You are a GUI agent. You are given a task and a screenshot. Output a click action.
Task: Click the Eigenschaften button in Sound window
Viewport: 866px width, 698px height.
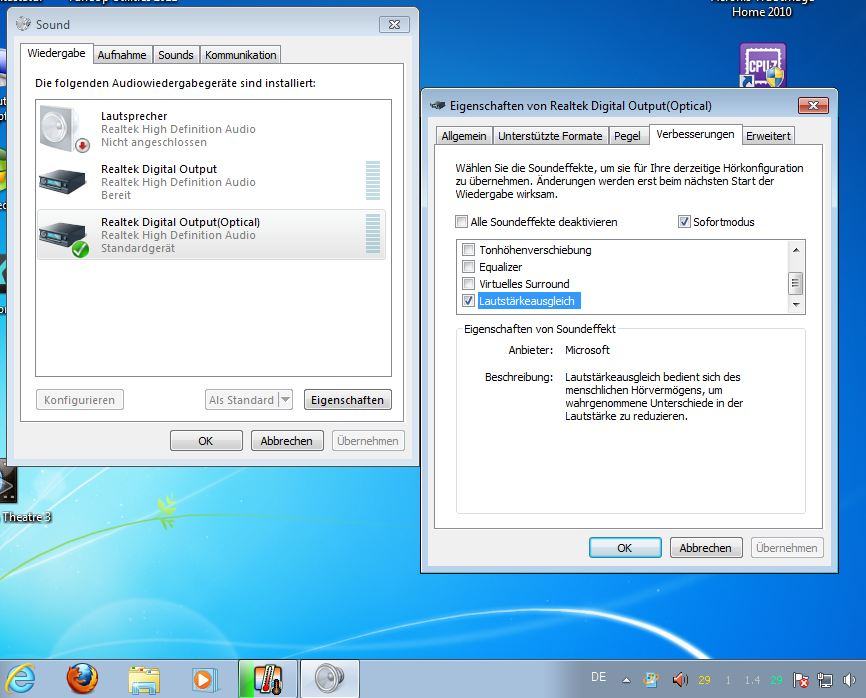347,400
